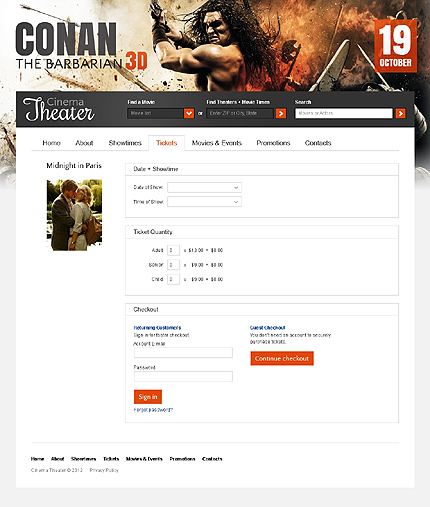Viewport: 430px width, 507px height.
Task: Click the Conan the Barbarian 3D title
Action: 81,47
